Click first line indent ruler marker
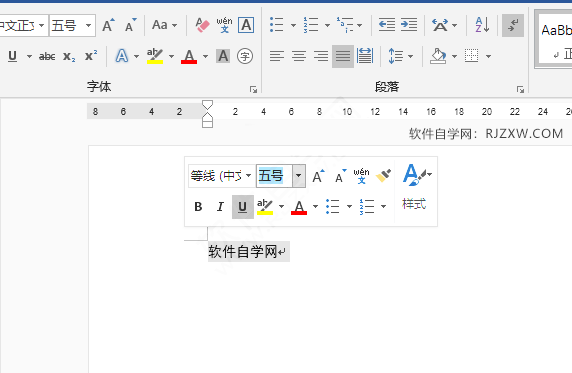The height and width of the screenshot is (373, 572). click(x=207, y=105)
